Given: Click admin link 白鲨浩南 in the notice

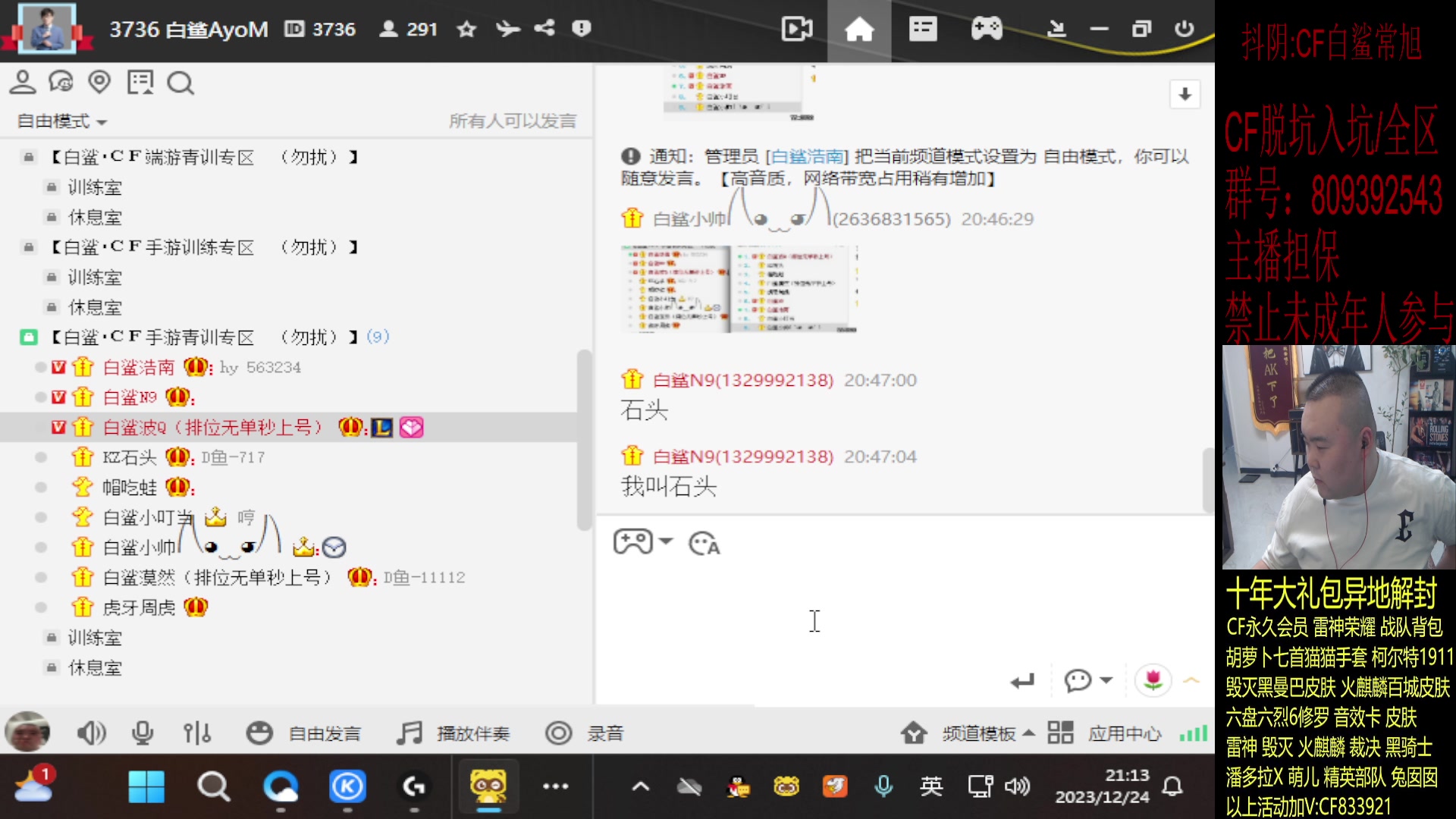Looking at the screenshot, I should (806, 157).
